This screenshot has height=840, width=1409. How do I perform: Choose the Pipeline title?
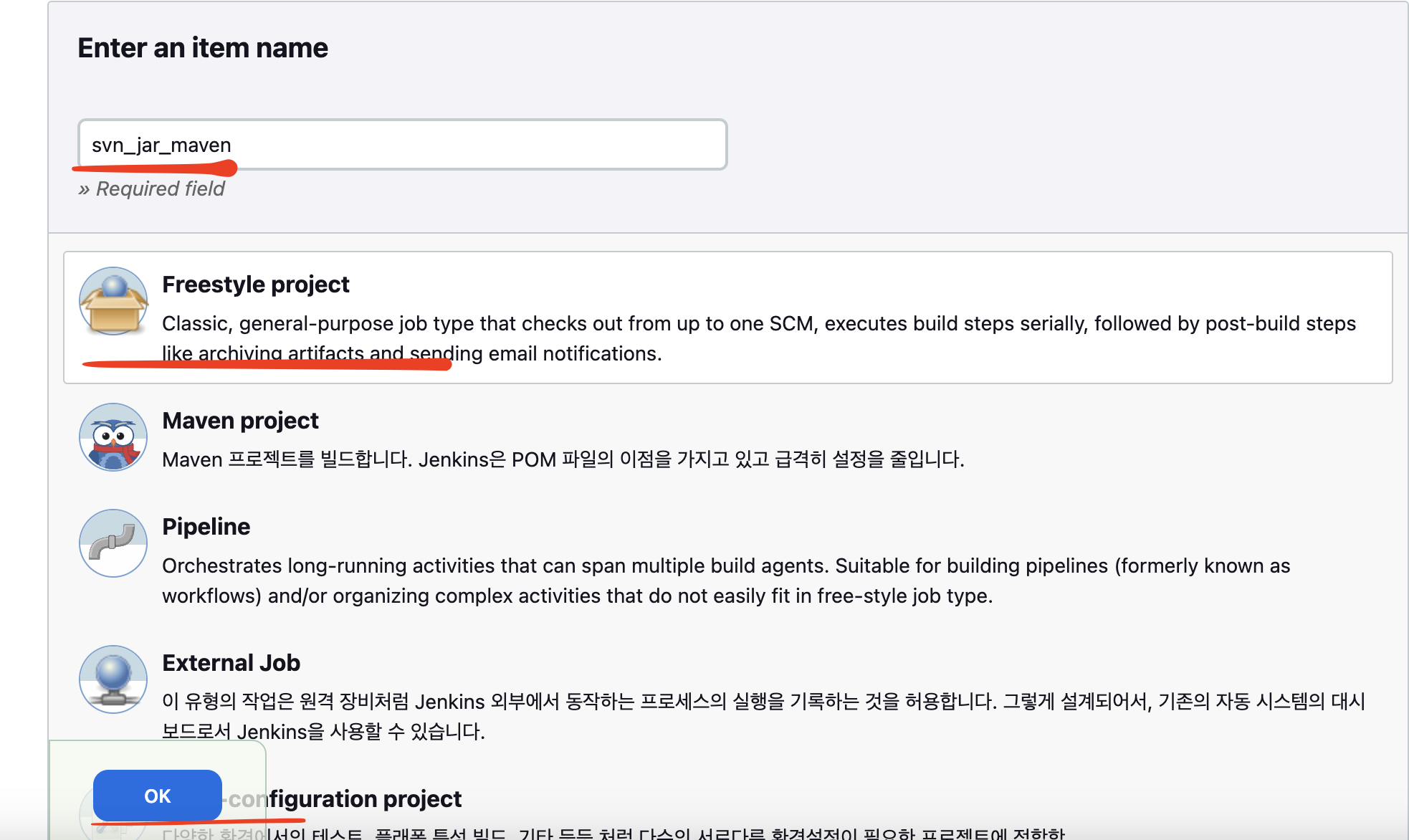coord(206,527)
